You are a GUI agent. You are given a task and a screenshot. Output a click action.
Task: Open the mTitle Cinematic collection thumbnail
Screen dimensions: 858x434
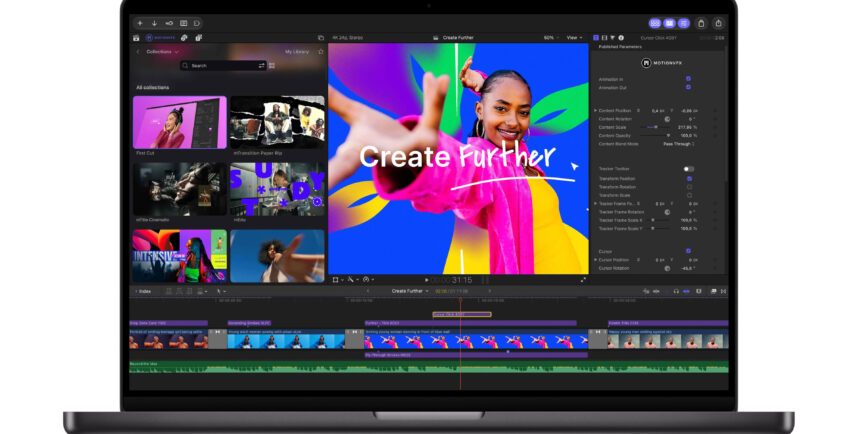pos(179,189)
